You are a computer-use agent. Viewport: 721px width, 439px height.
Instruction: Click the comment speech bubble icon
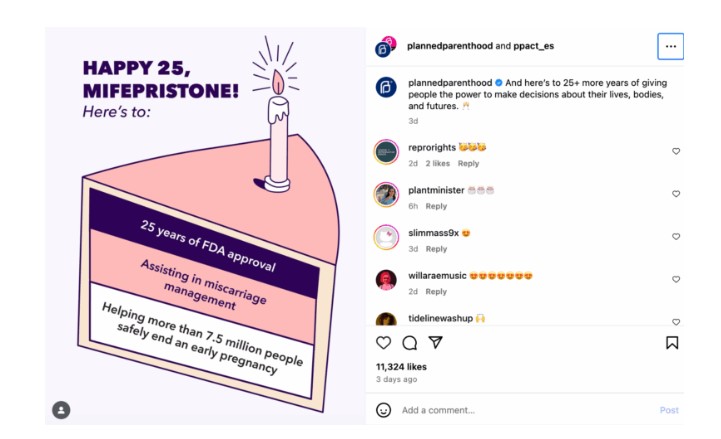coord(409,342)
